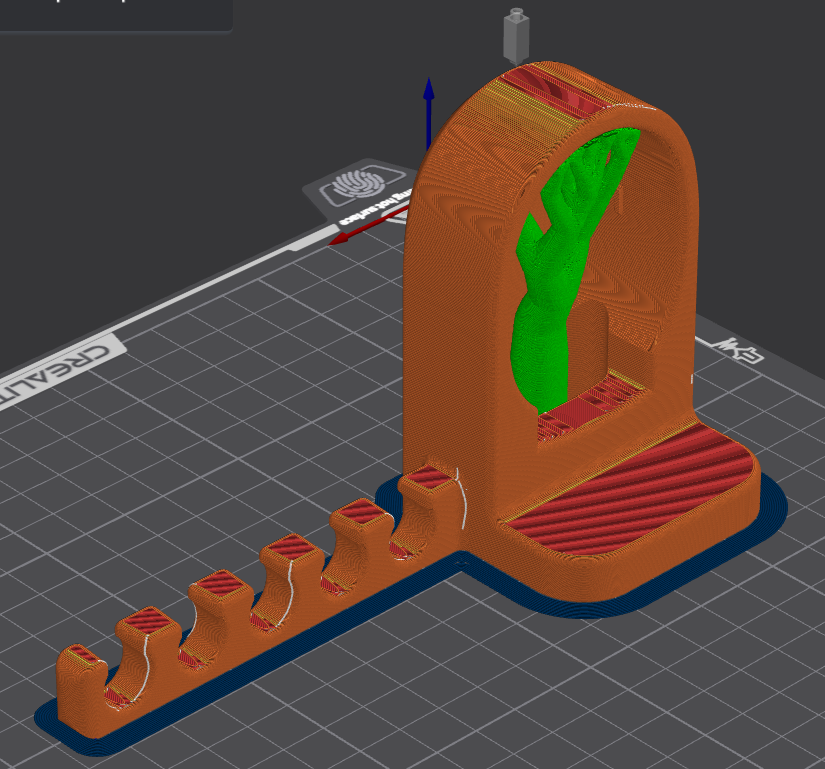This screenshot has height=769, width=825.
Task: Click the blue vertical Z-axis arrow
Action: pos(429,108)
